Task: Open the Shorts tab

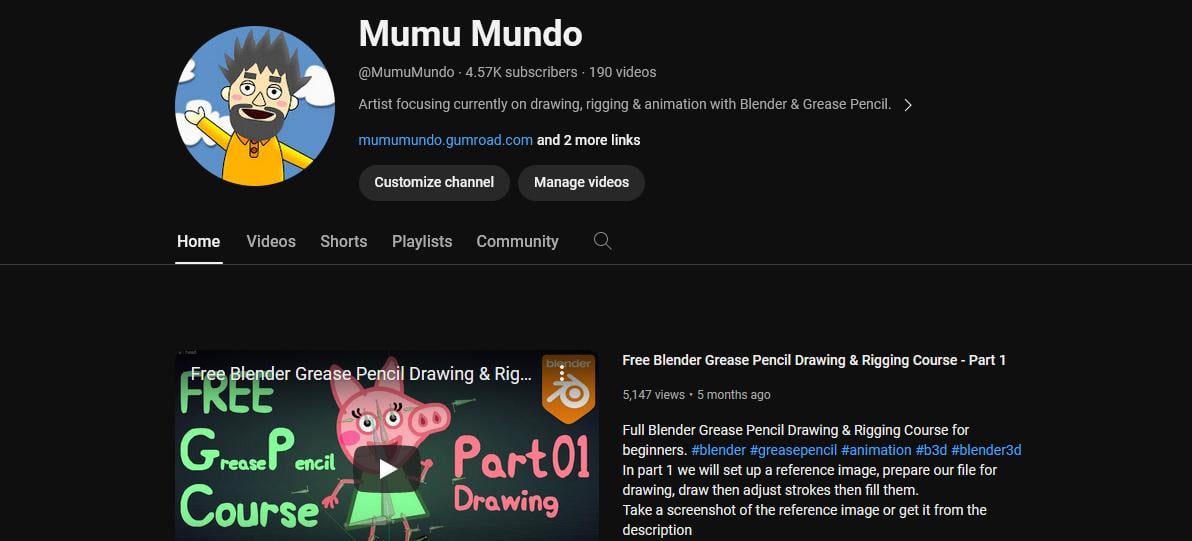Action: click(x=344, y=242)
